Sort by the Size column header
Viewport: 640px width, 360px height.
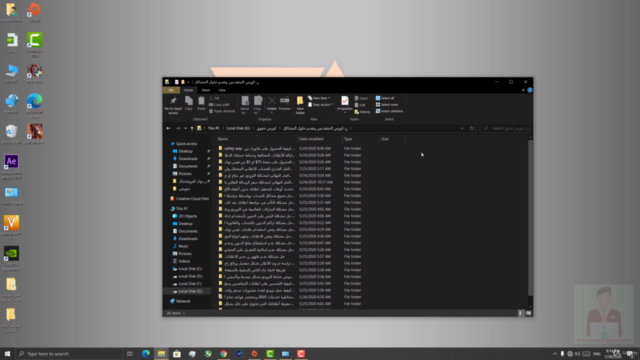click(392, 139)
